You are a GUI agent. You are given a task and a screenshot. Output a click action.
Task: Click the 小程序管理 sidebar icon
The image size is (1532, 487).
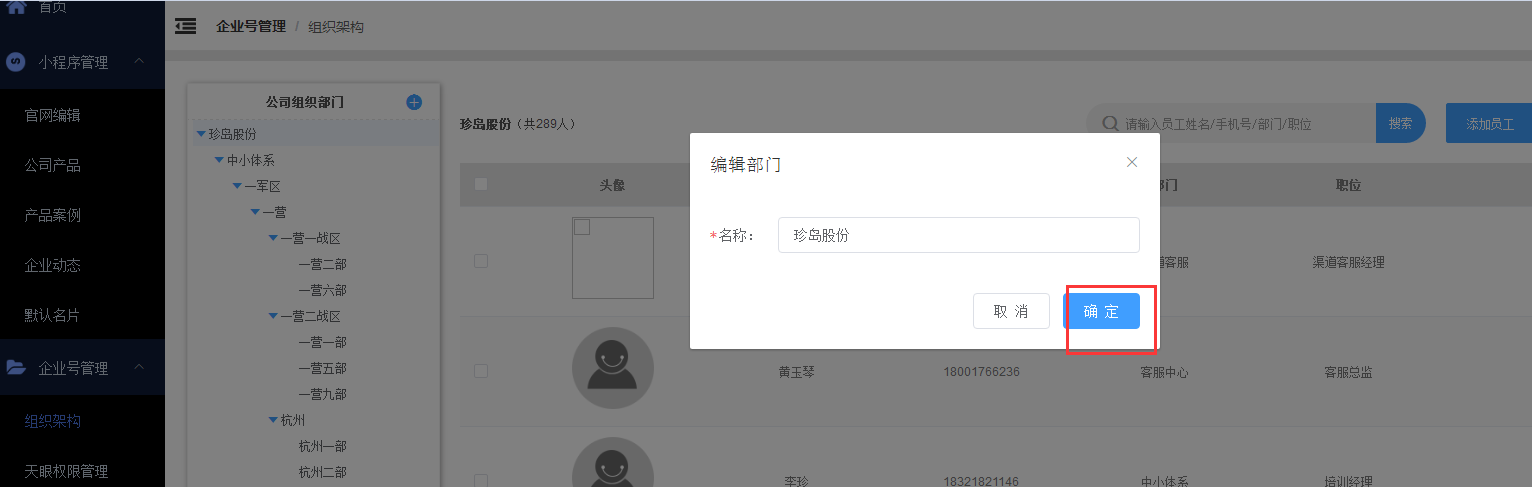tap(15, 62)
